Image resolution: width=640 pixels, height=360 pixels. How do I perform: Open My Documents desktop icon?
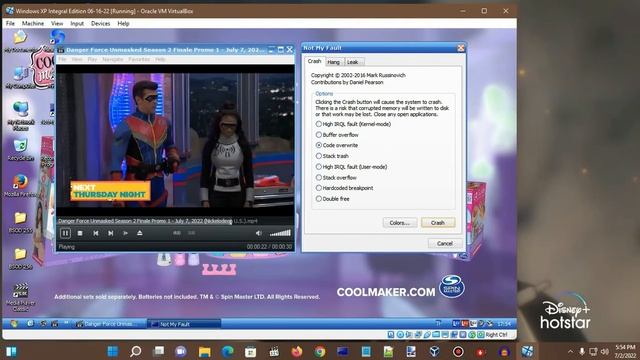(x=20, y=42)
